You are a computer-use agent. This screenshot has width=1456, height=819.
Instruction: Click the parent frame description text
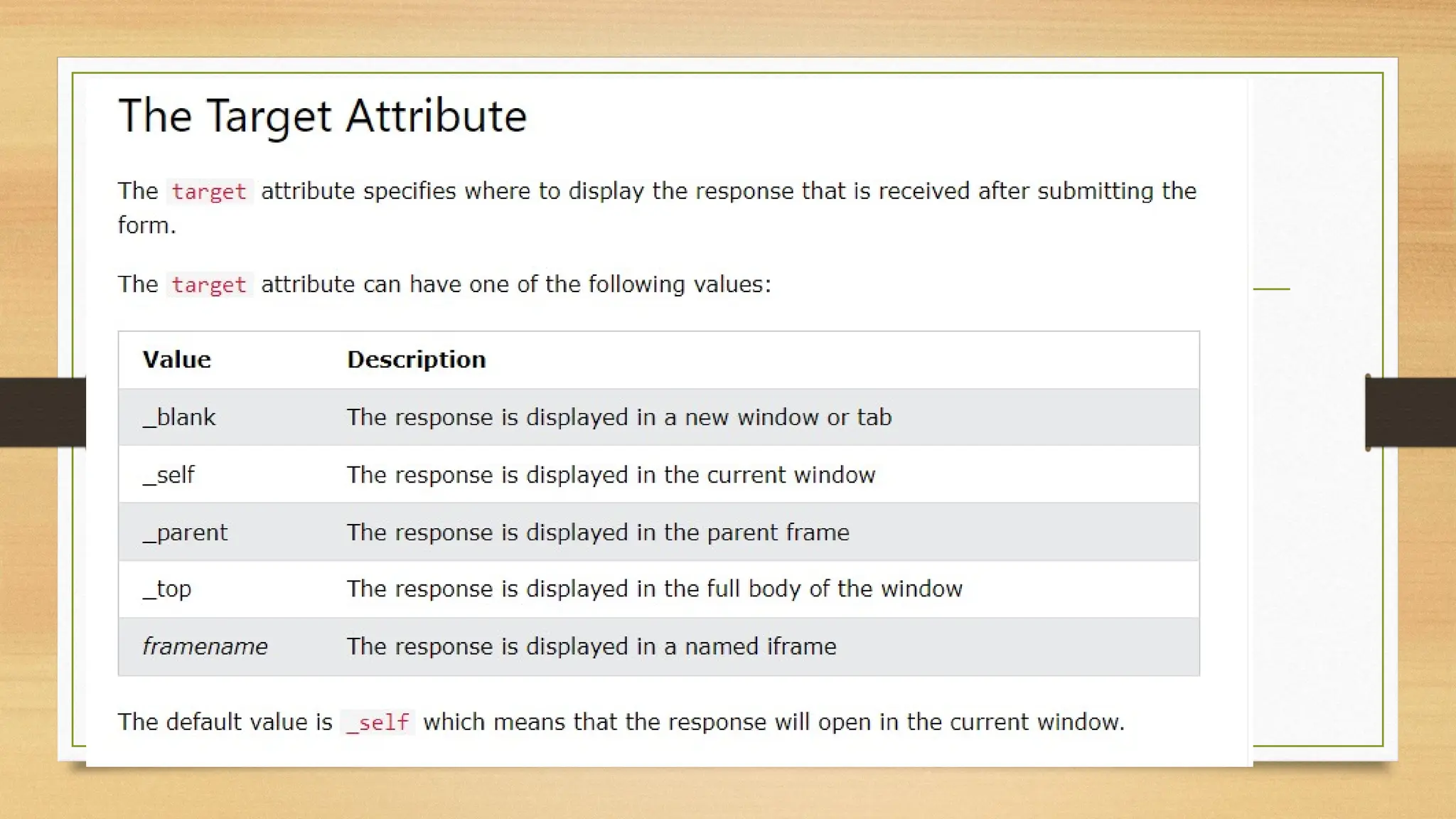[x=598, y=532]
